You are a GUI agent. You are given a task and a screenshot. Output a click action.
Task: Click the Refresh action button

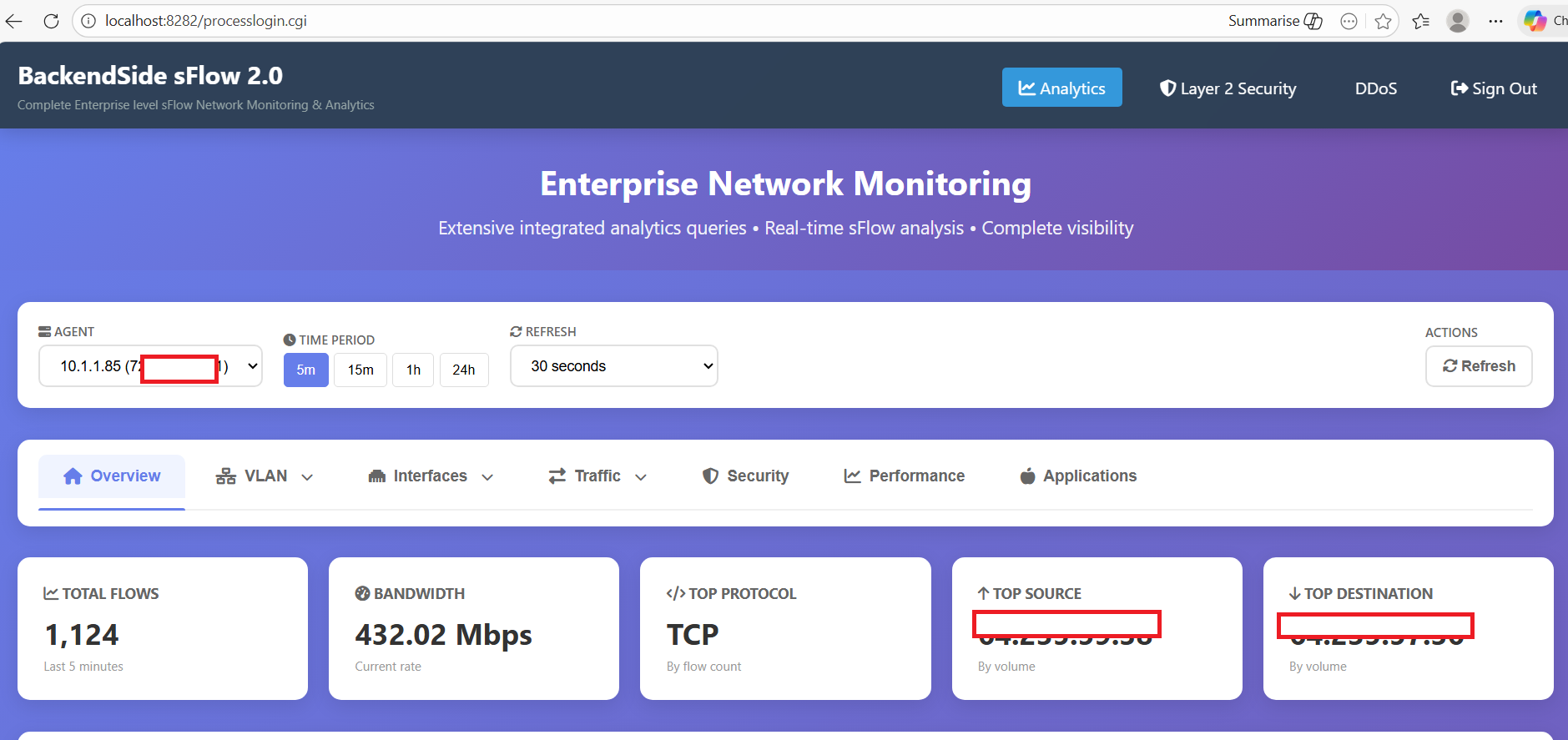tap(1479, 366)
